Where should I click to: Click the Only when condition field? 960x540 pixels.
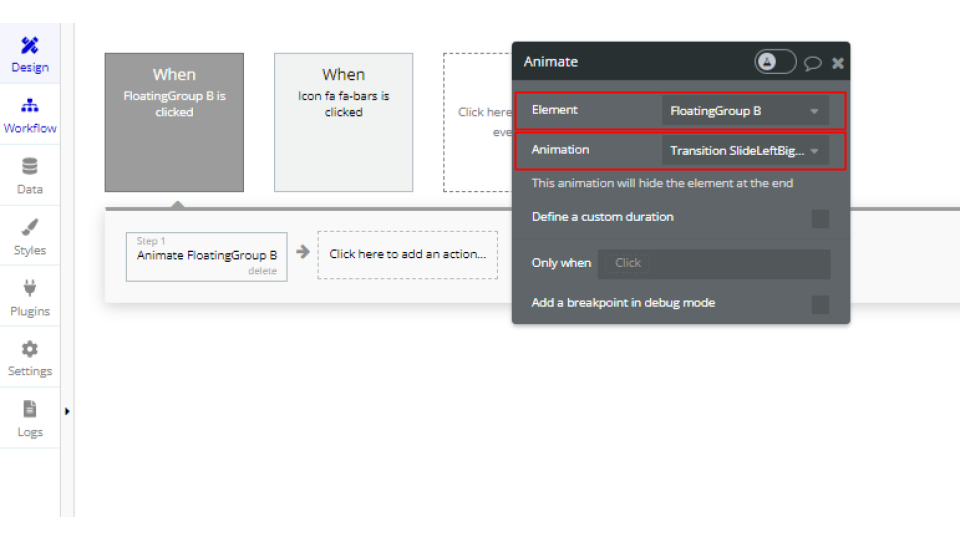coord(714,263)
